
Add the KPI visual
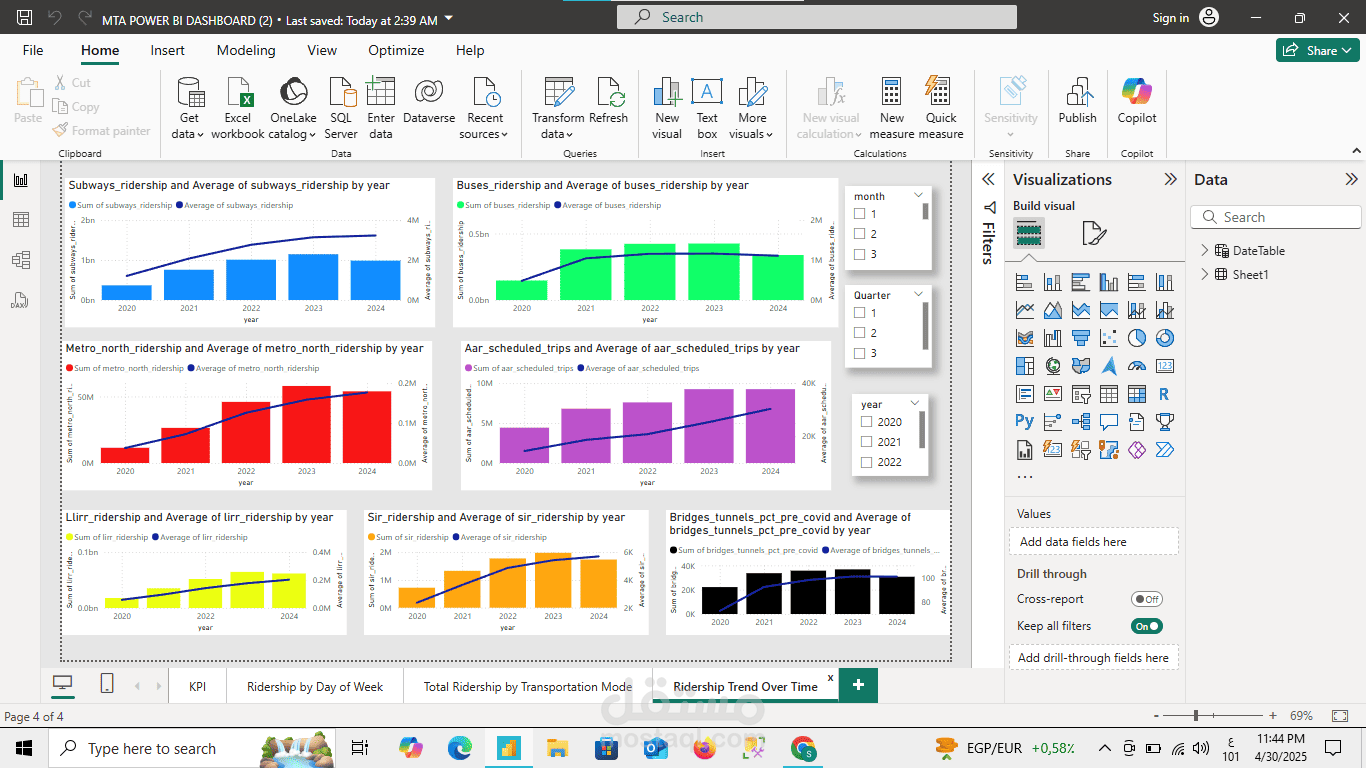(x=1052, y=394)
